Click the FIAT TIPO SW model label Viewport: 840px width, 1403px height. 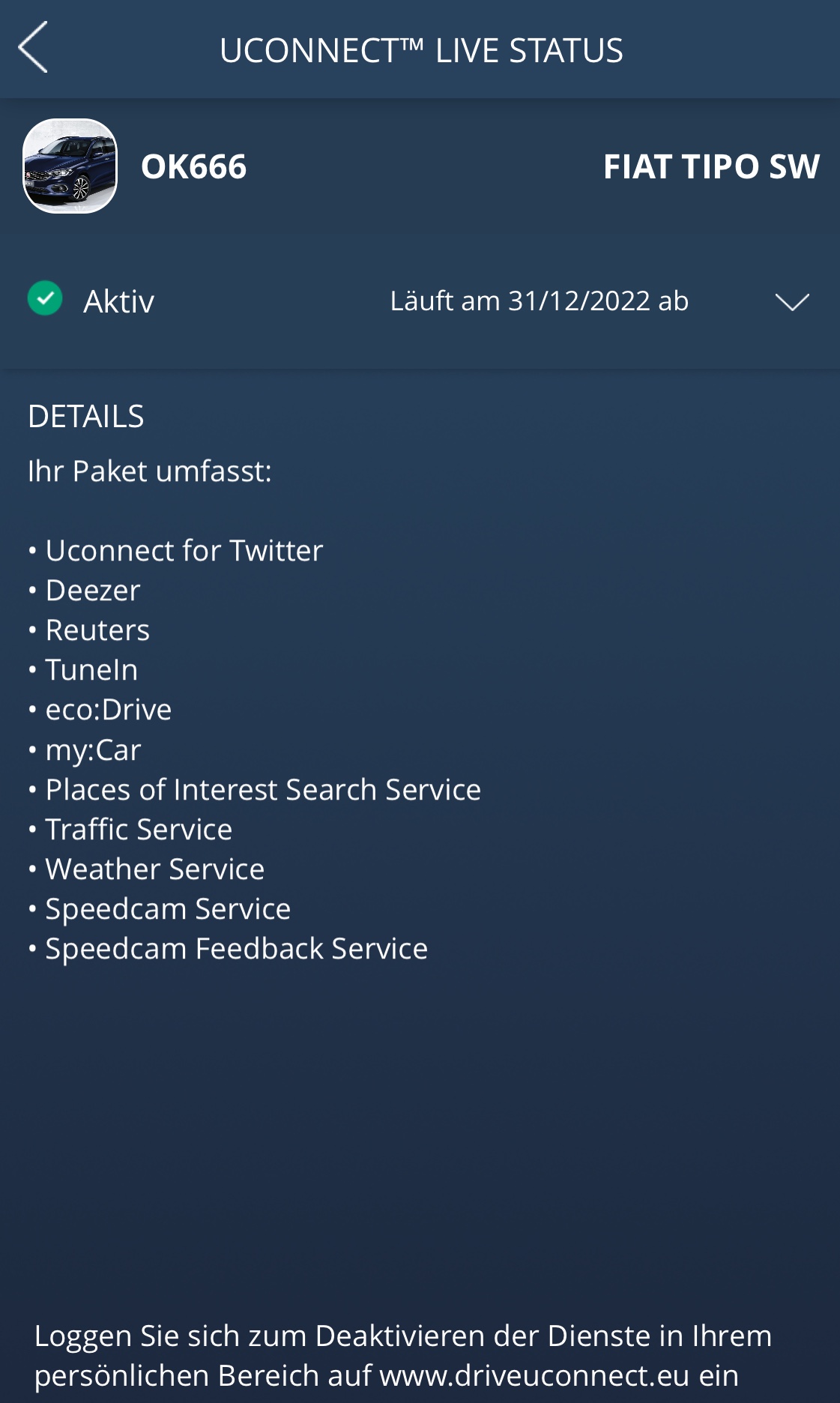tap(711, 166)
